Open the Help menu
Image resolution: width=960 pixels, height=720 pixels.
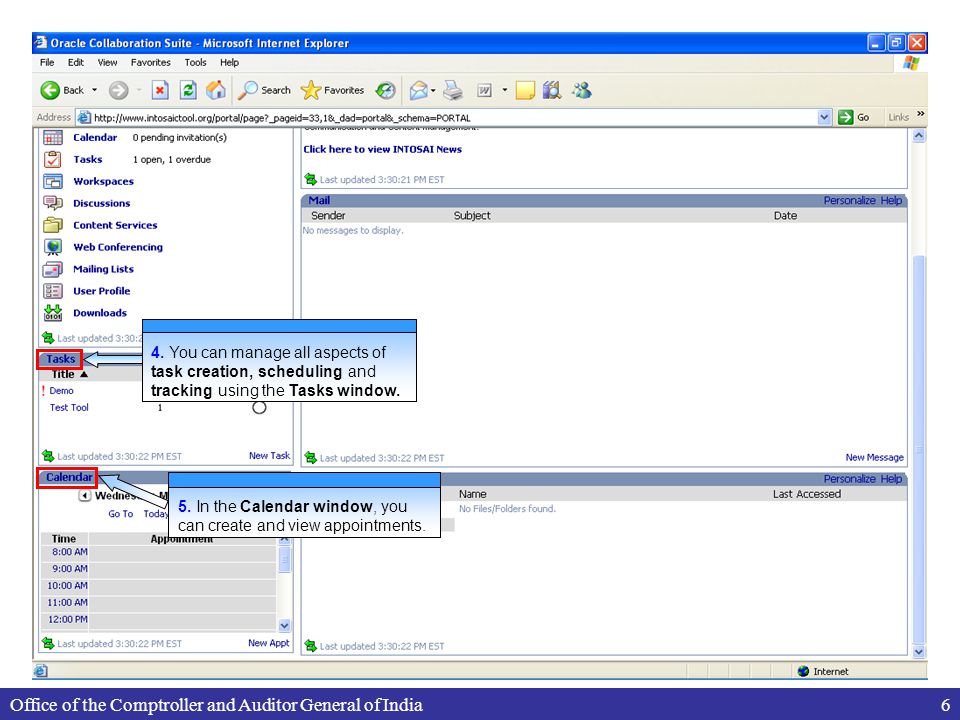coord(230,62)
